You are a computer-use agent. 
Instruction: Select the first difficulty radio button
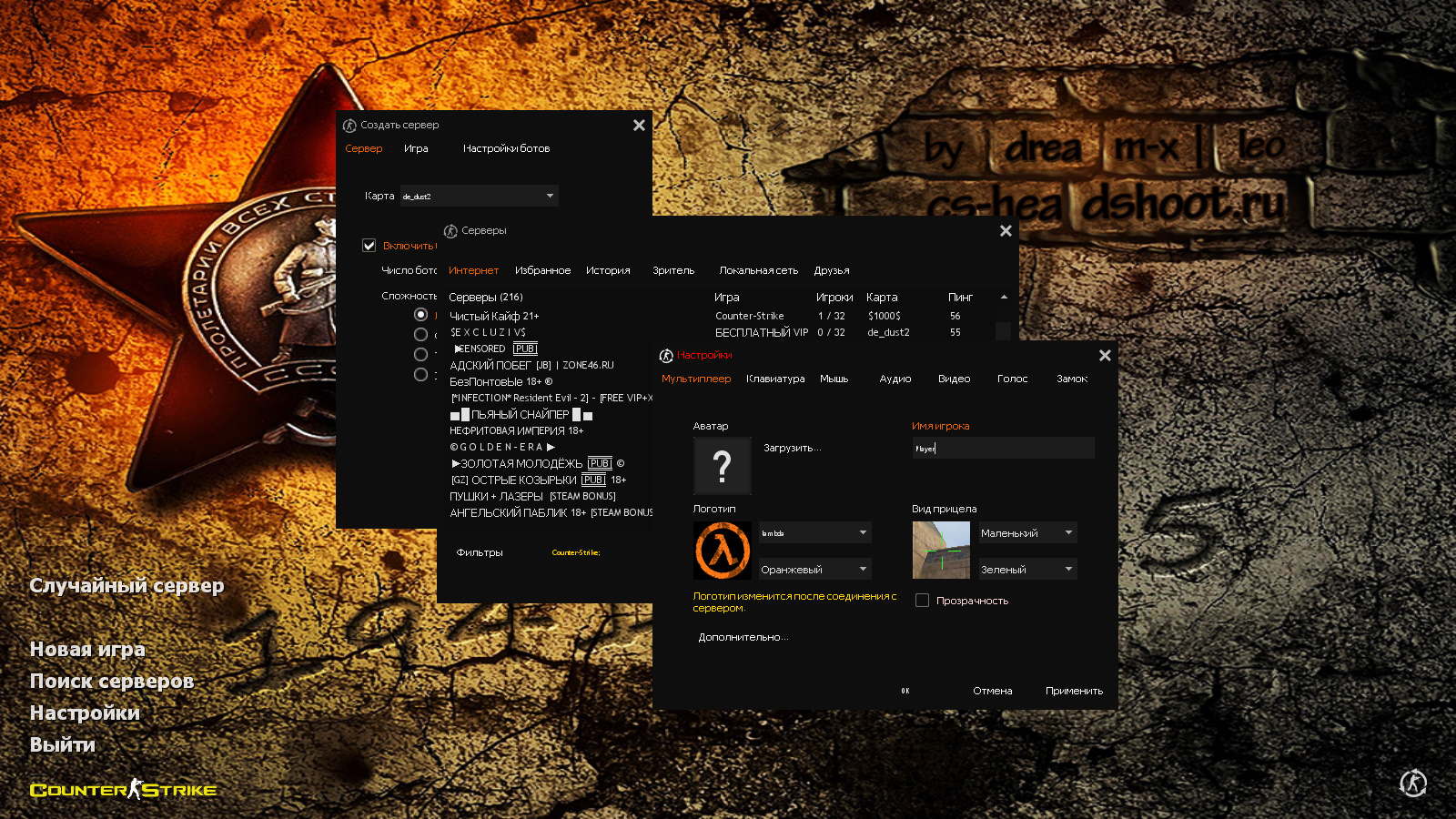(x=420, y=315)
